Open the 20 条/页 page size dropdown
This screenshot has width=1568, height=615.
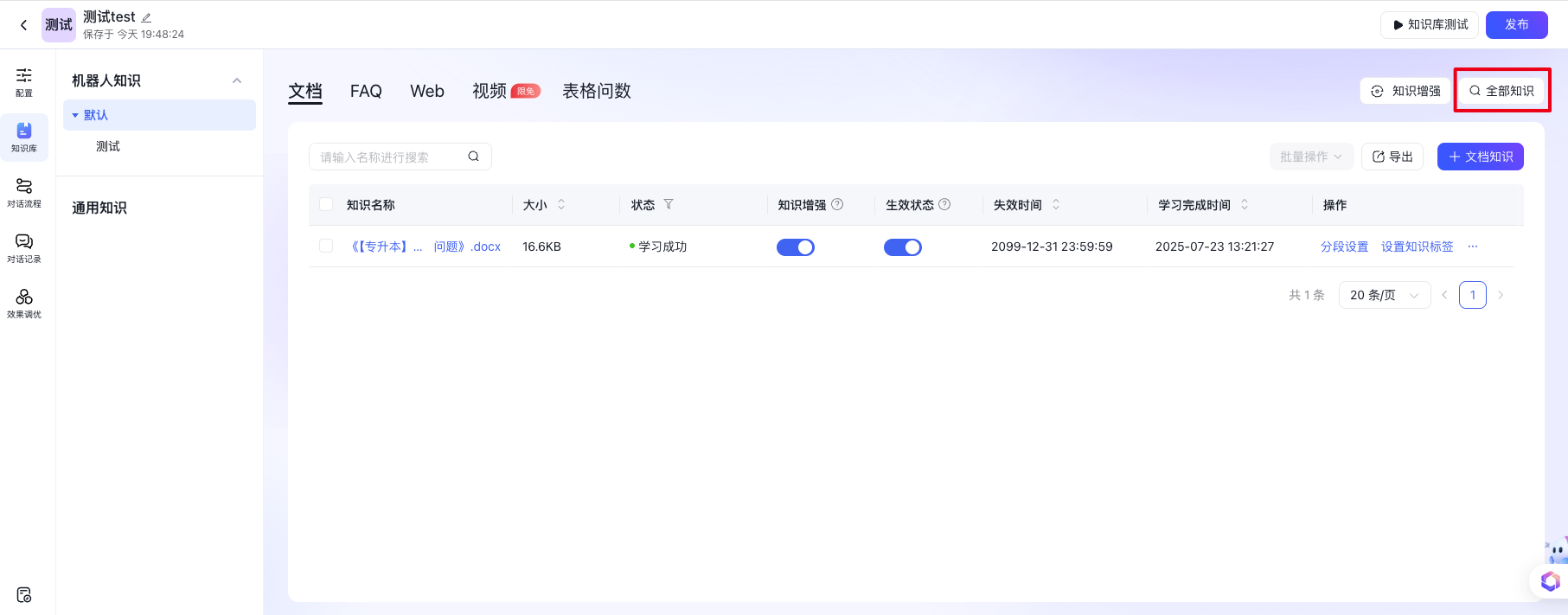[x=1384, y=295]
